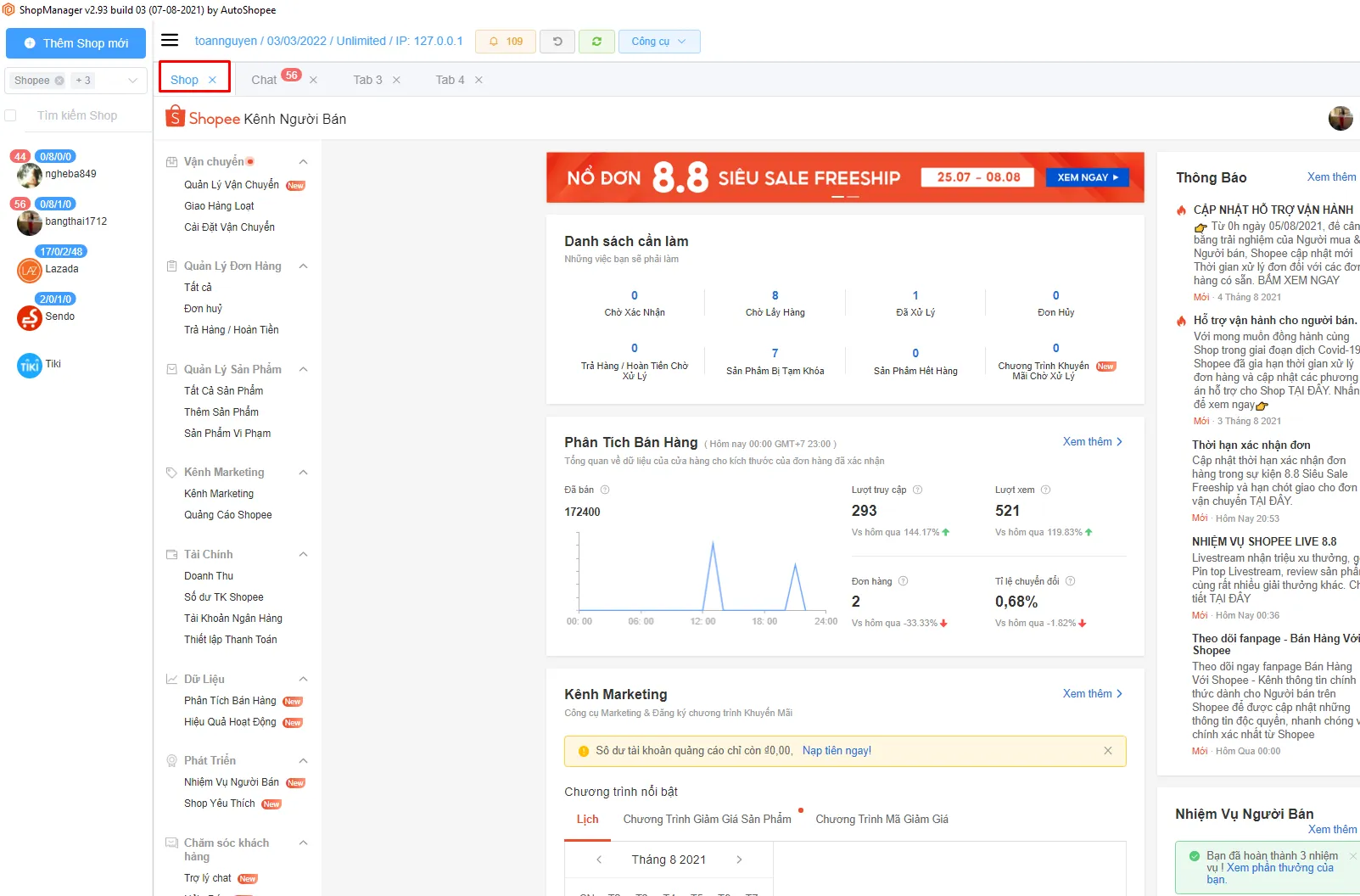
Task: Collapse the Kênh Marketing sidebar section
Action: [303, 473]
